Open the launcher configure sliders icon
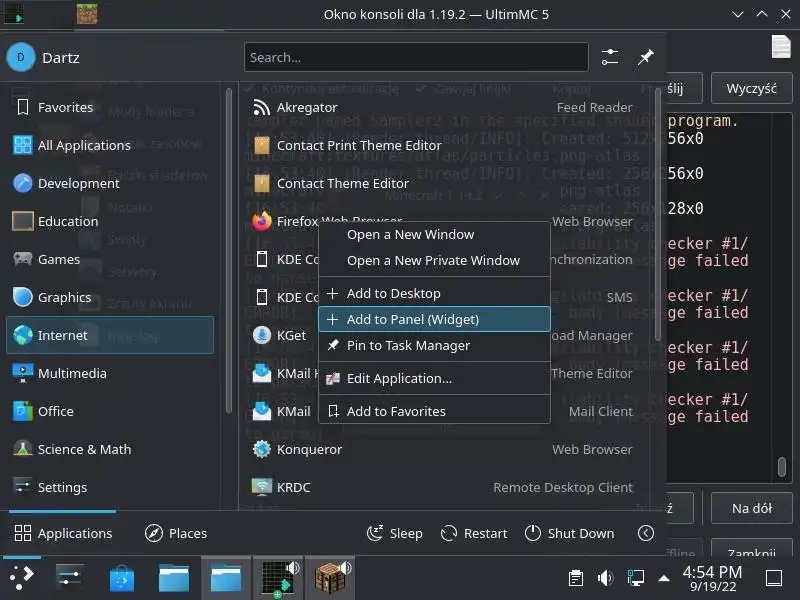Screen dimensions: 800x600 pos(610,57)
